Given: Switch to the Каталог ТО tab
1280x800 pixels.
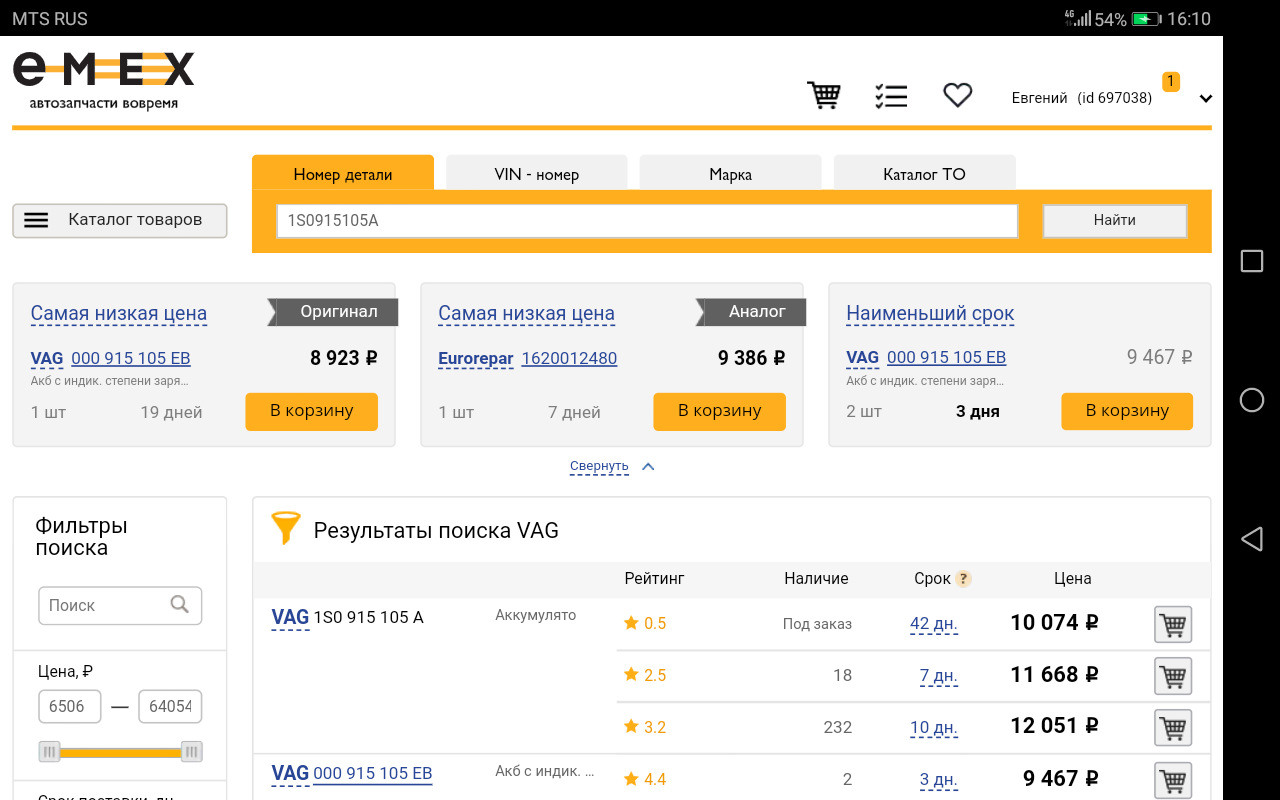Looking at the screenshot, I should [924, 174].
